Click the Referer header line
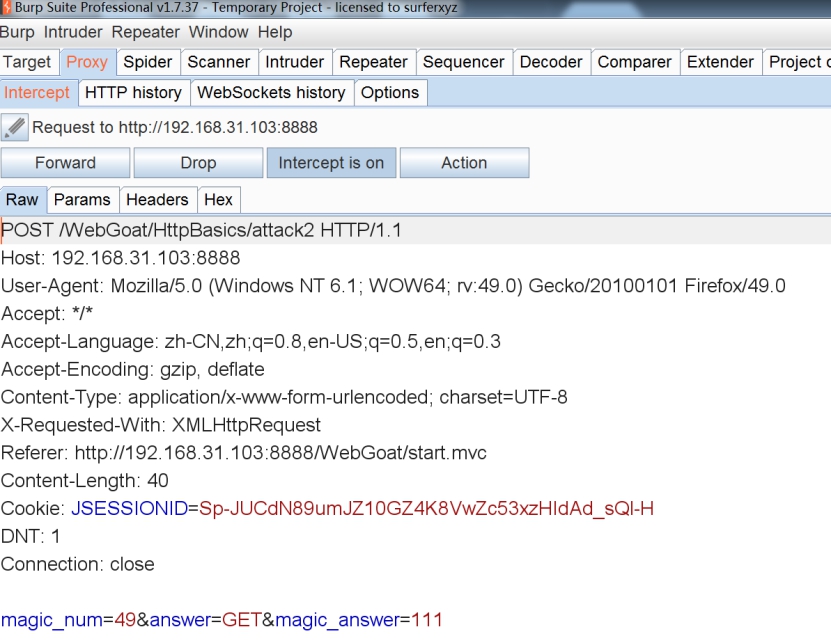This screenshot has height=644, width=831. (x=243, y=453)
